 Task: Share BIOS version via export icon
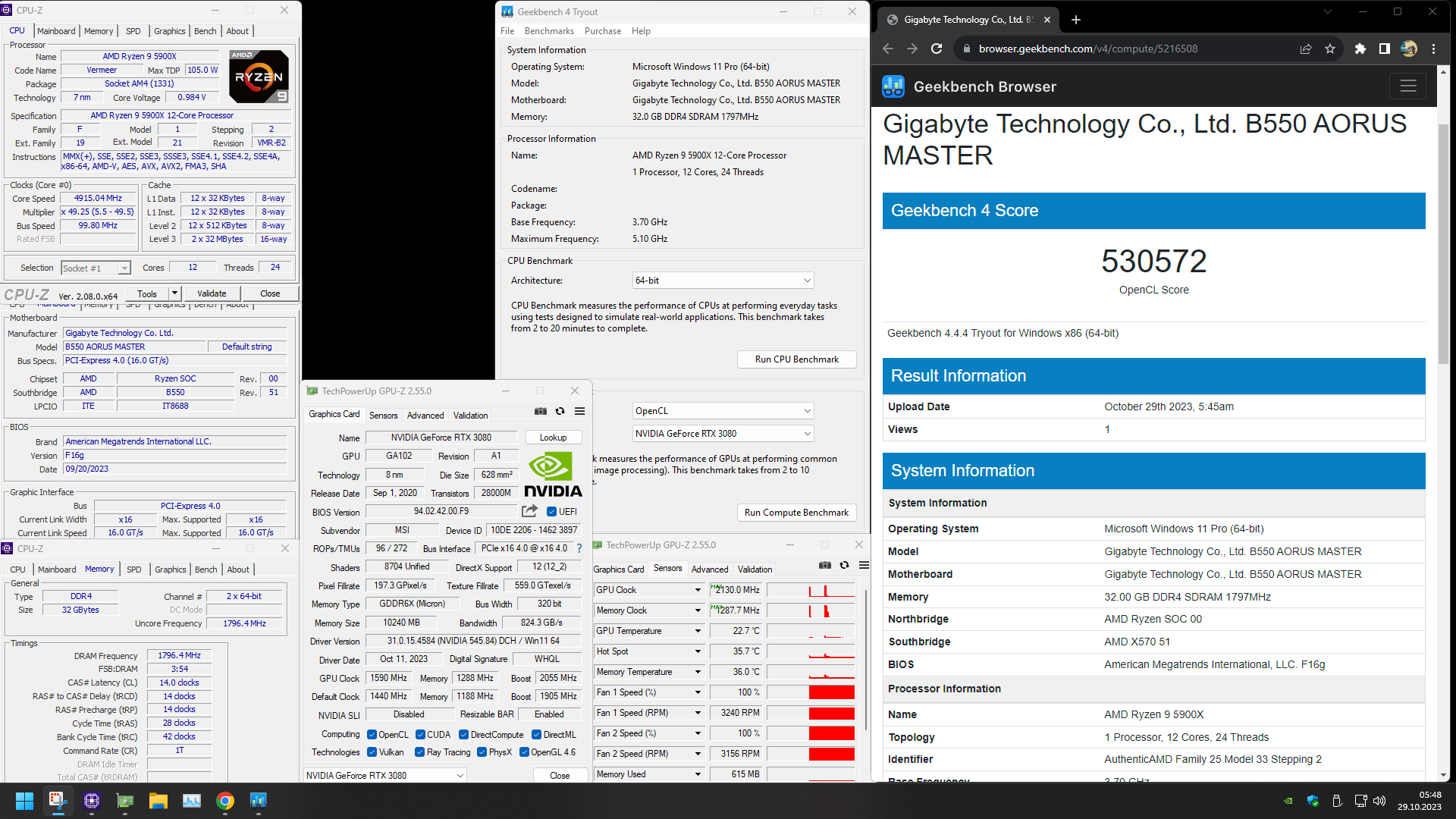tap(529, 511)
